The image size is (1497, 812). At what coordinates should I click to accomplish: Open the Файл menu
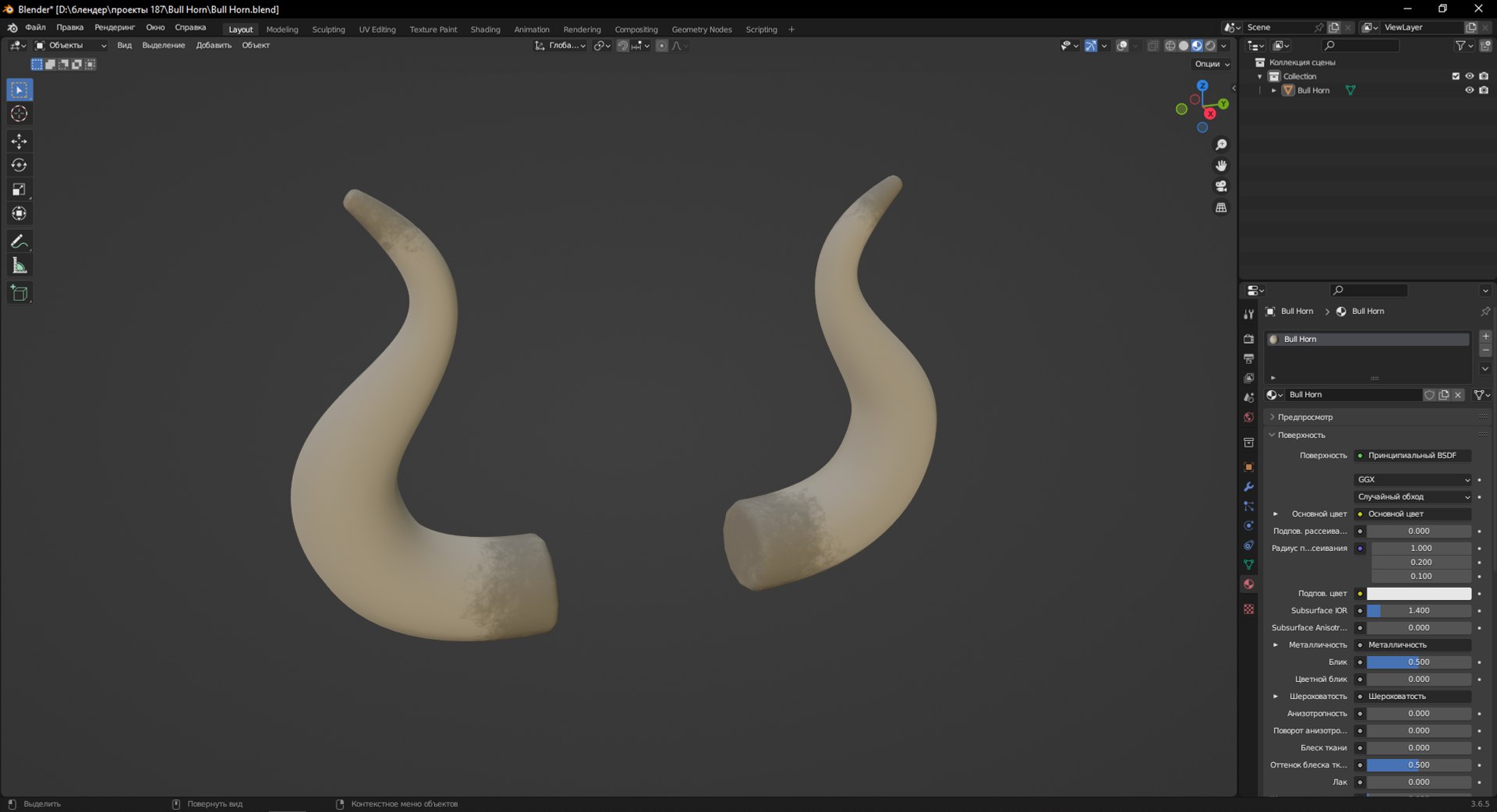tap(35, 27)
